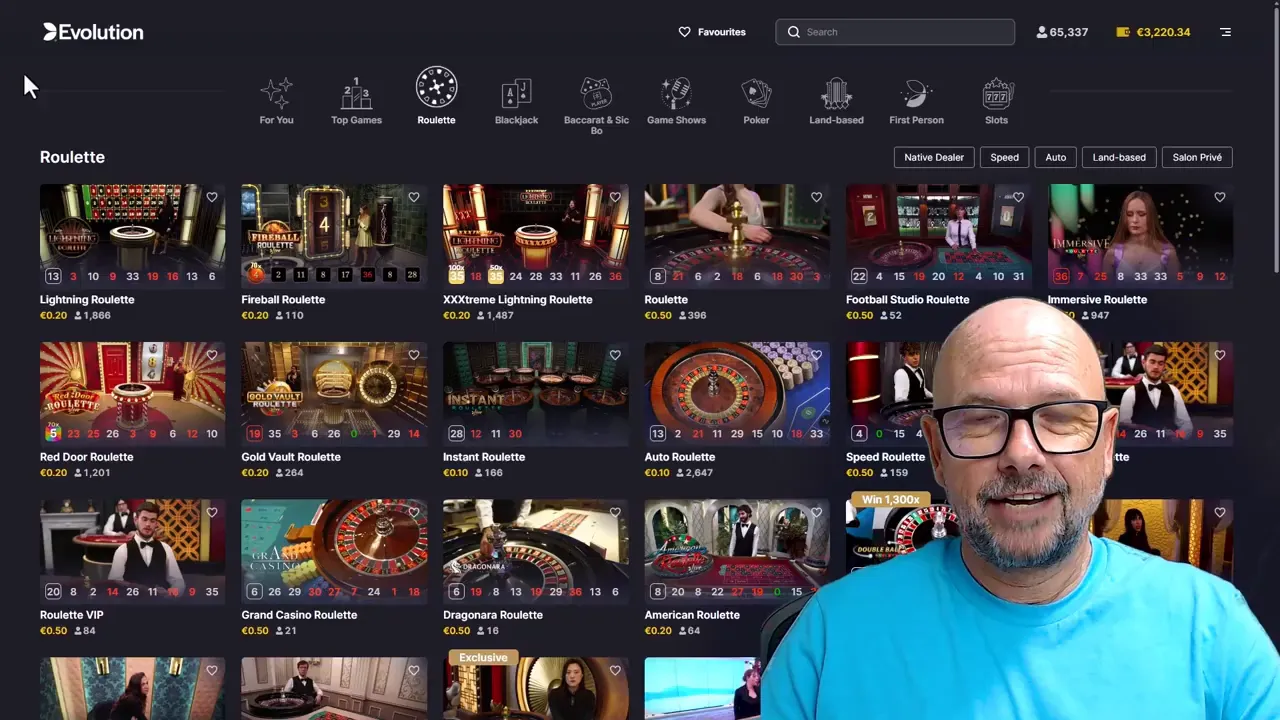This screenshot has height=720, width=1280.
Task: Favourite Grand Casino Roulette via heart
Action: coord(414,512)
